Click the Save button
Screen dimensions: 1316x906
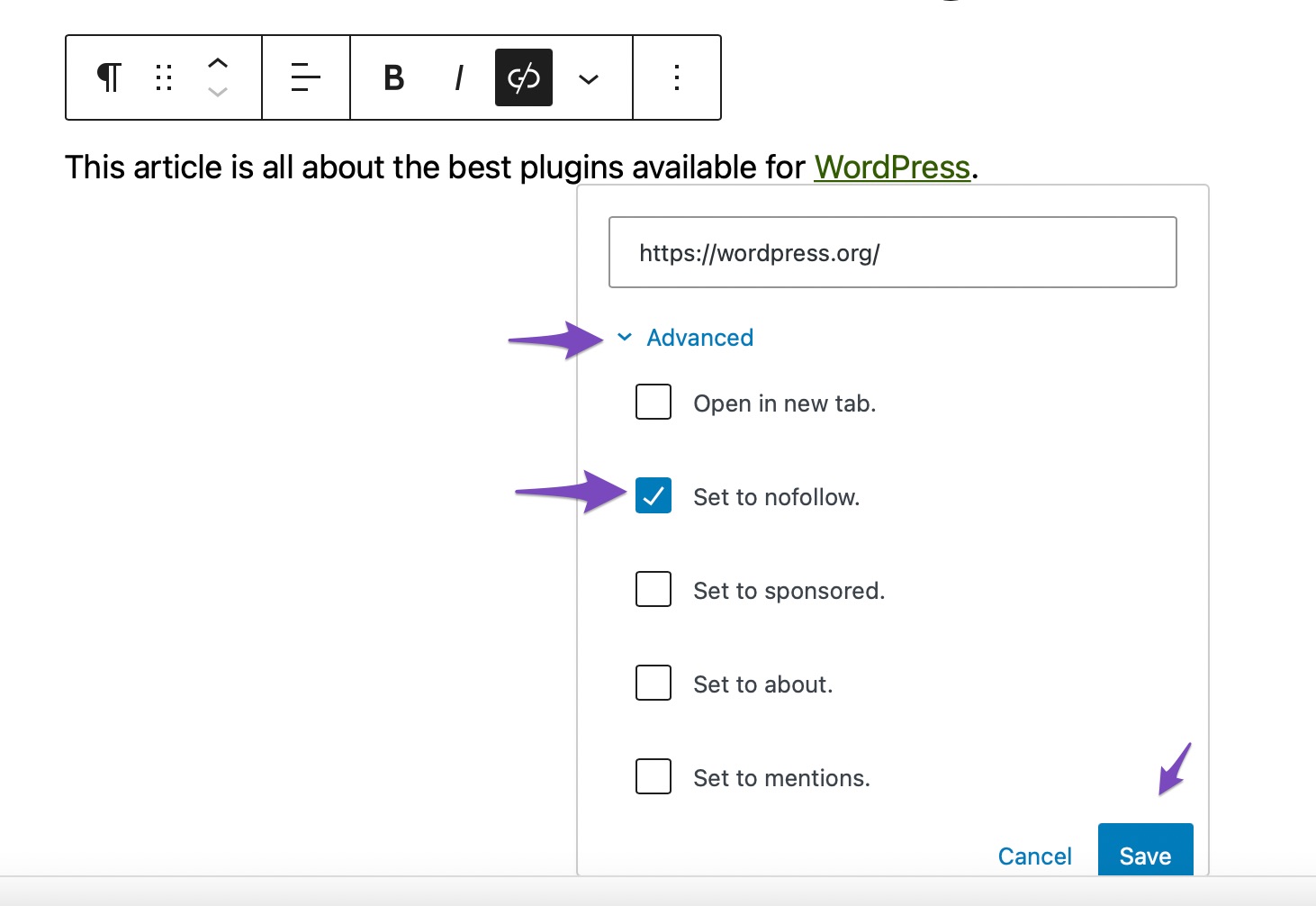point(1145,854)
